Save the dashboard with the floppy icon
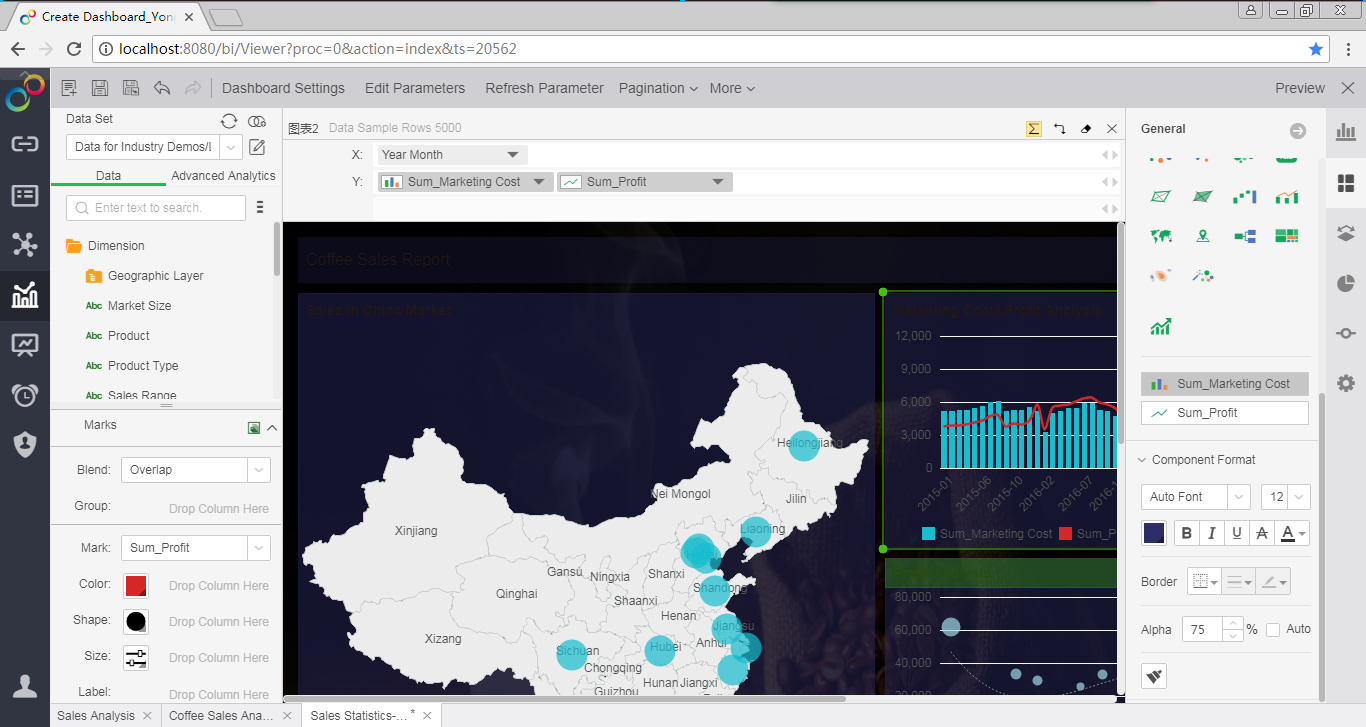Screen dimensions: 1366x727 click(x=100, y=88)
